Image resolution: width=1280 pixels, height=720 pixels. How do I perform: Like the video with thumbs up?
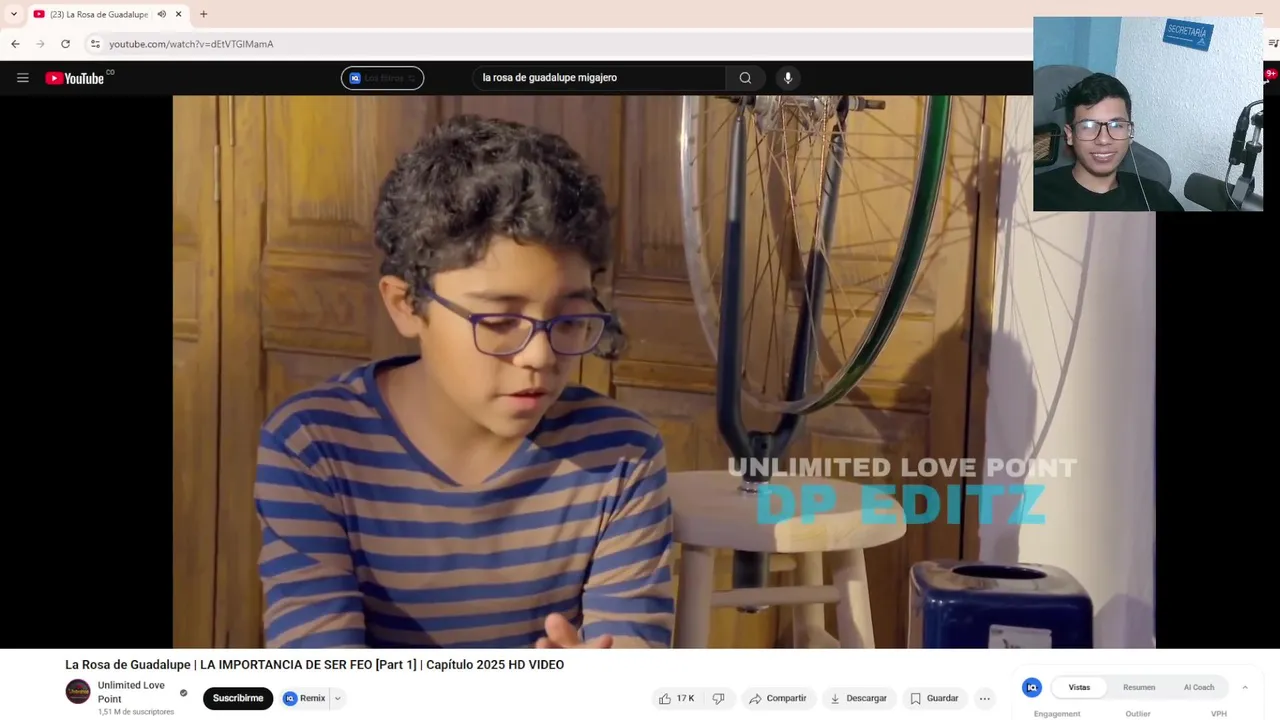coord(676,698)
